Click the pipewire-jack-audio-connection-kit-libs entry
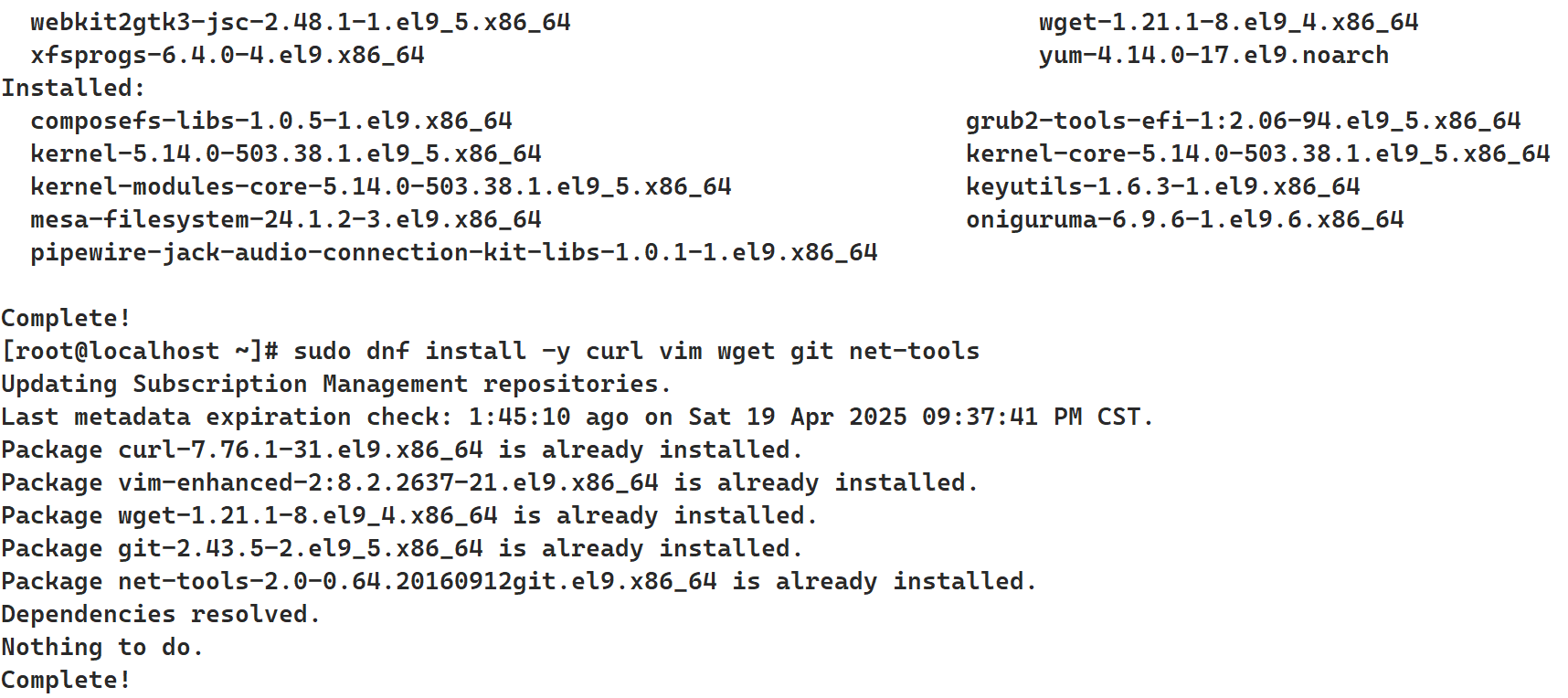This screenshot has height=698, width=1568. pyautogui.click(x=453, y=252)
